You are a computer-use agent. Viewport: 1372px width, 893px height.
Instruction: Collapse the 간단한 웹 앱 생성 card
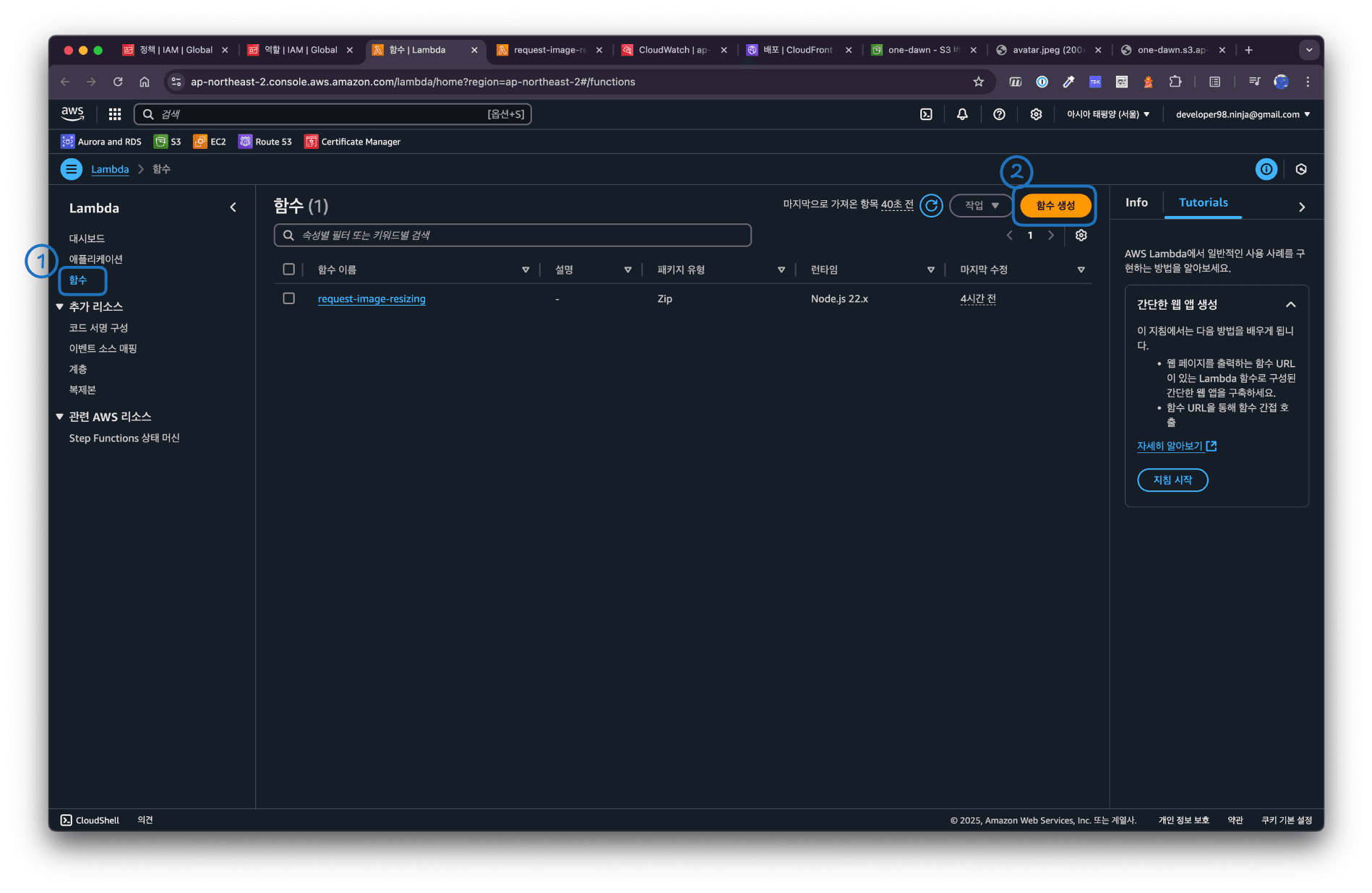coord(1290,305)
